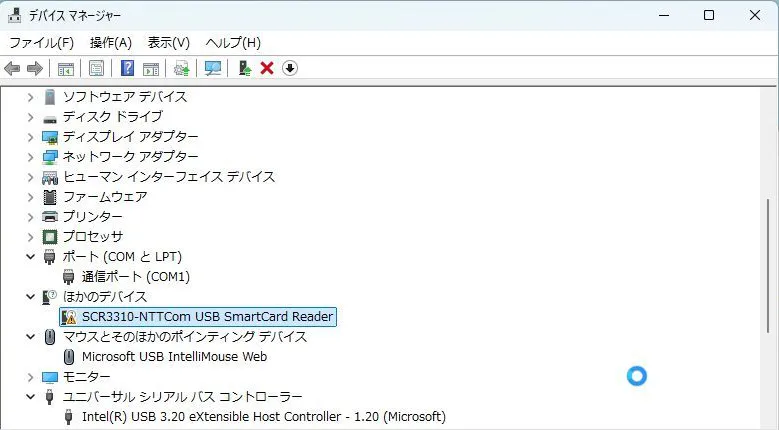Screen dimensions: 779x430
Task: Click the red X uninstall device icon
Action: point(267,68)
